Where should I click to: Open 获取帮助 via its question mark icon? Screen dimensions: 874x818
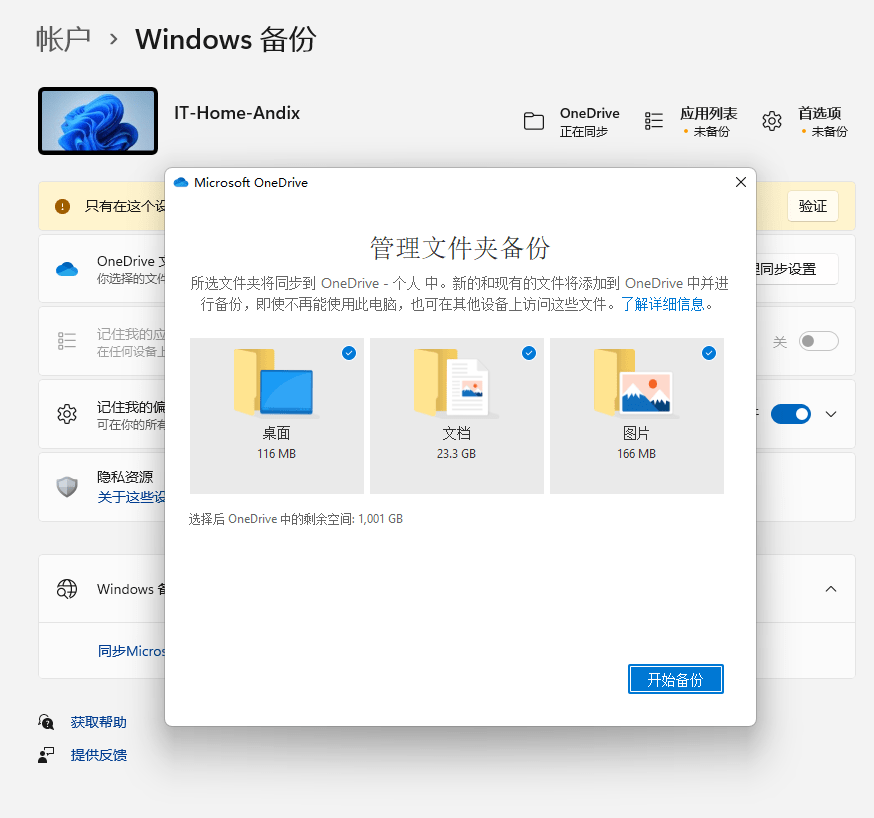coord(46,721)
